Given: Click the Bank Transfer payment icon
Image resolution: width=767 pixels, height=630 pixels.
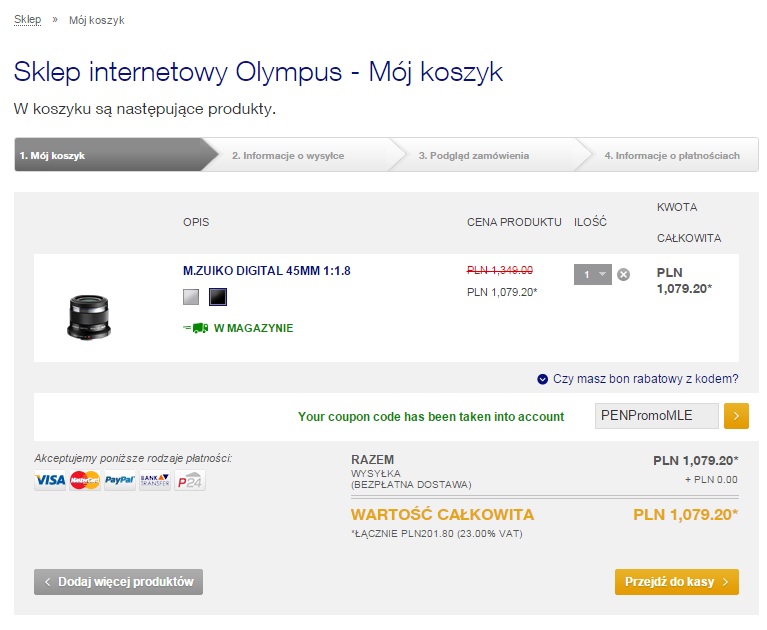Looking at the screenshot, I should (x=155, y=481).
